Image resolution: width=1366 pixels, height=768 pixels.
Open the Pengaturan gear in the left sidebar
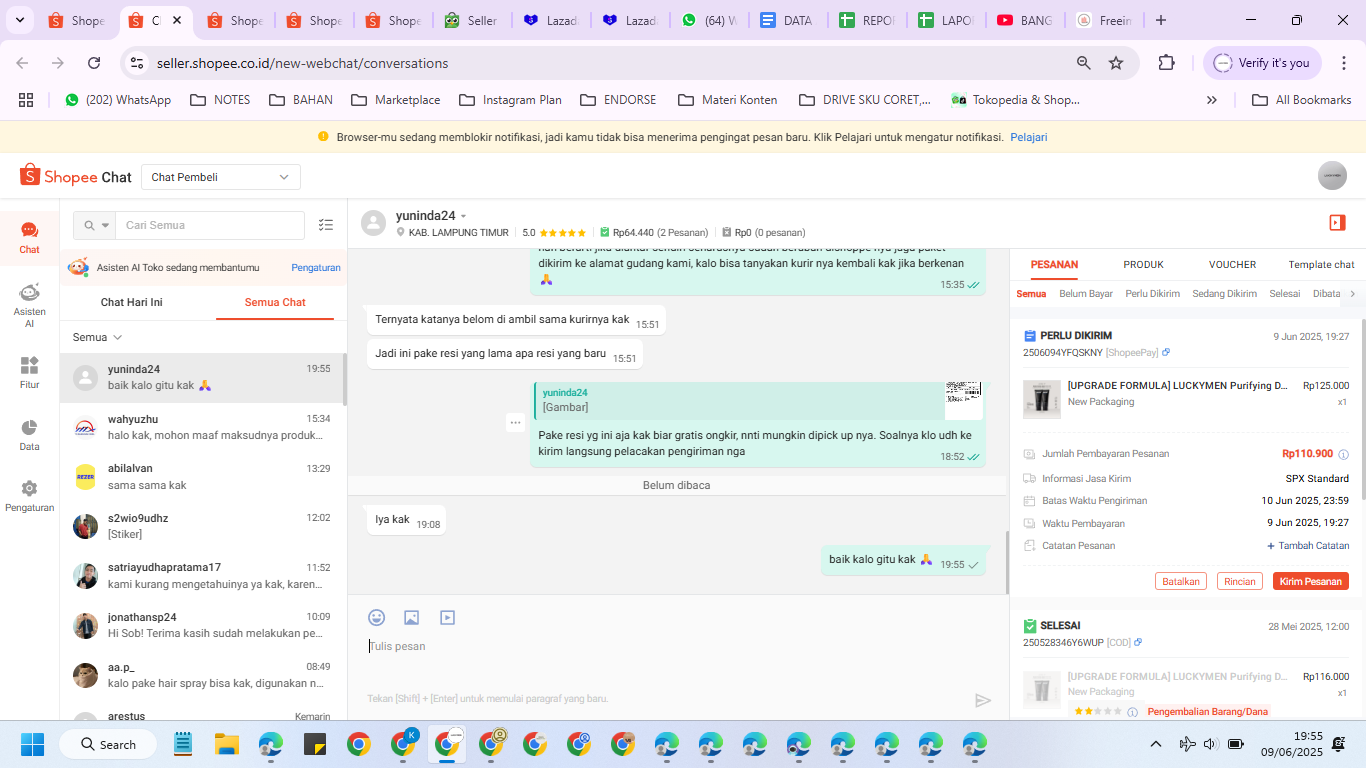coord(29,496)
